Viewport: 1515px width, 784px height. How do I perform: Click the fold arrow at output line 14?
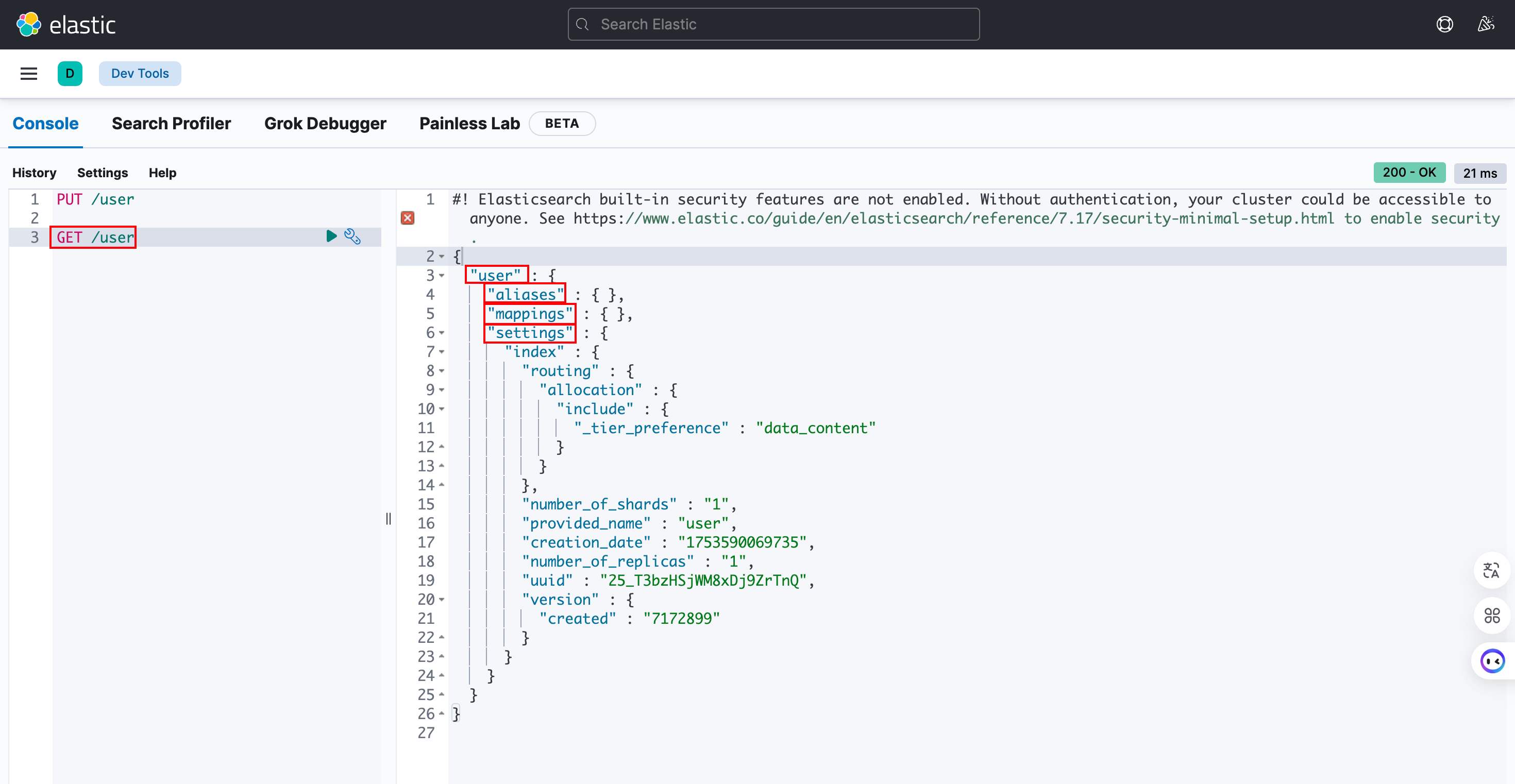442,485
